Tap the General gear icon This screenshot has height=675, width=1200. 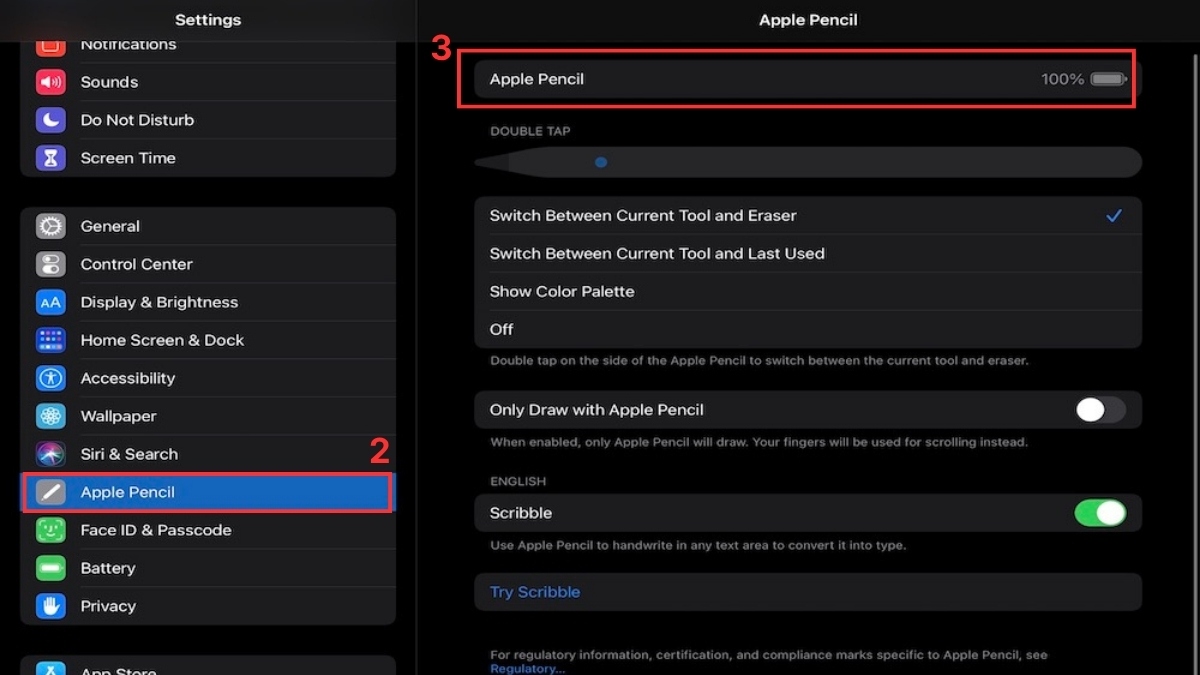[51, 226]
